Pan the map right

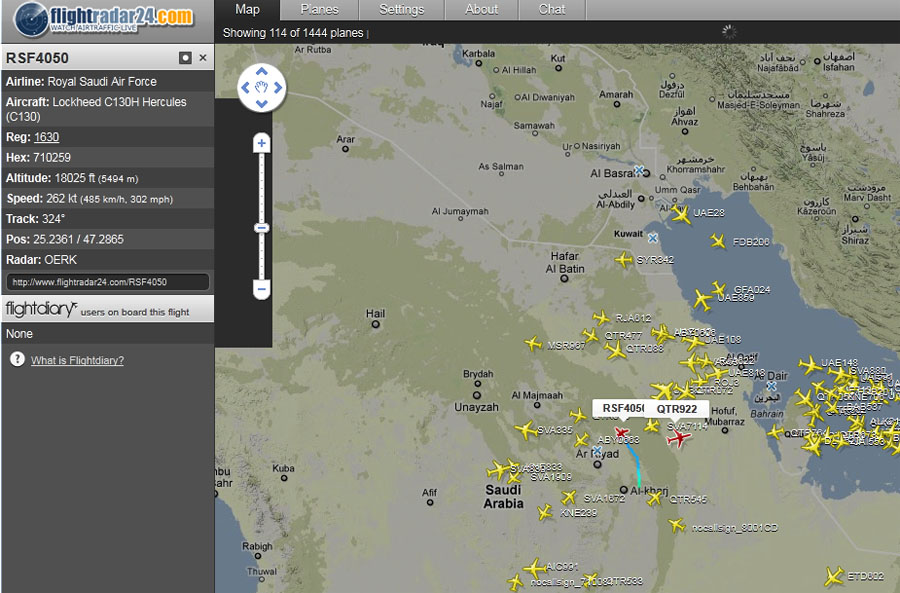click(x=278, y=88)
